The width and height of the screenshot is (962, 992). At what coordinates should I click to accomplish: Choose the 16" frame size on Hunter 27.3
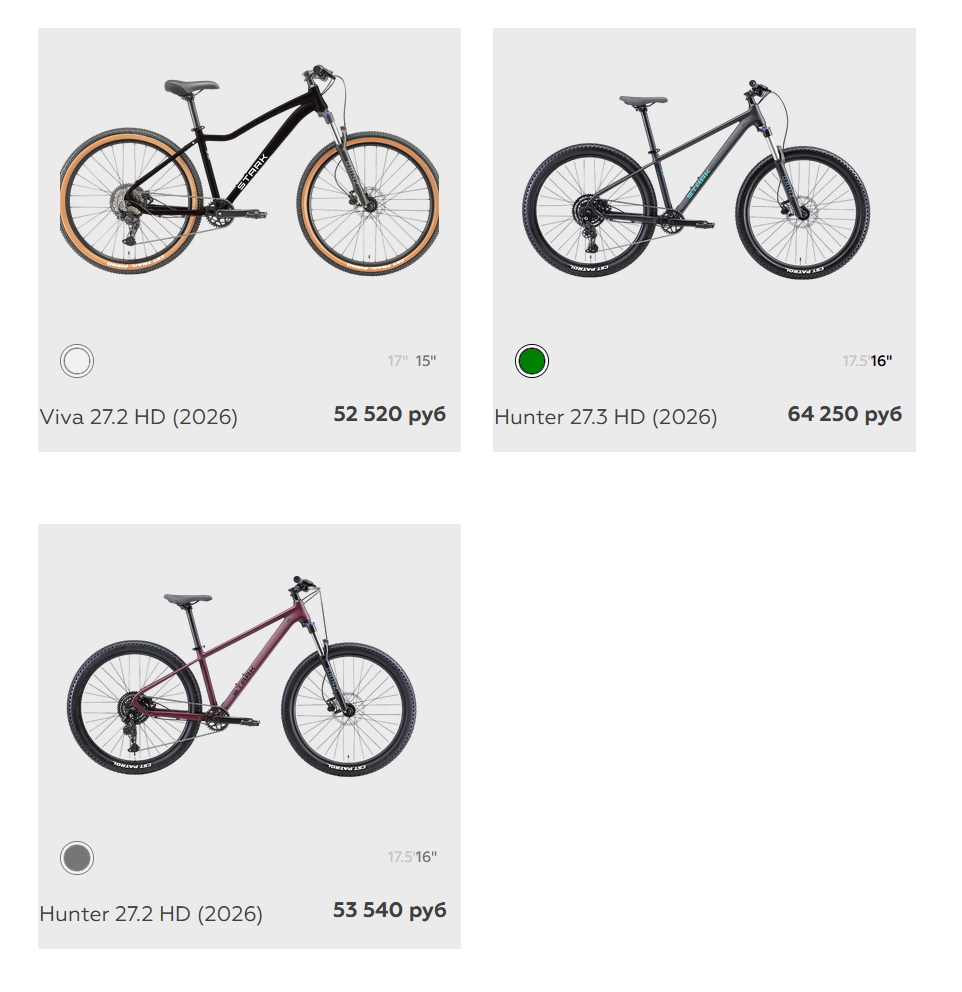click(881, 361)
